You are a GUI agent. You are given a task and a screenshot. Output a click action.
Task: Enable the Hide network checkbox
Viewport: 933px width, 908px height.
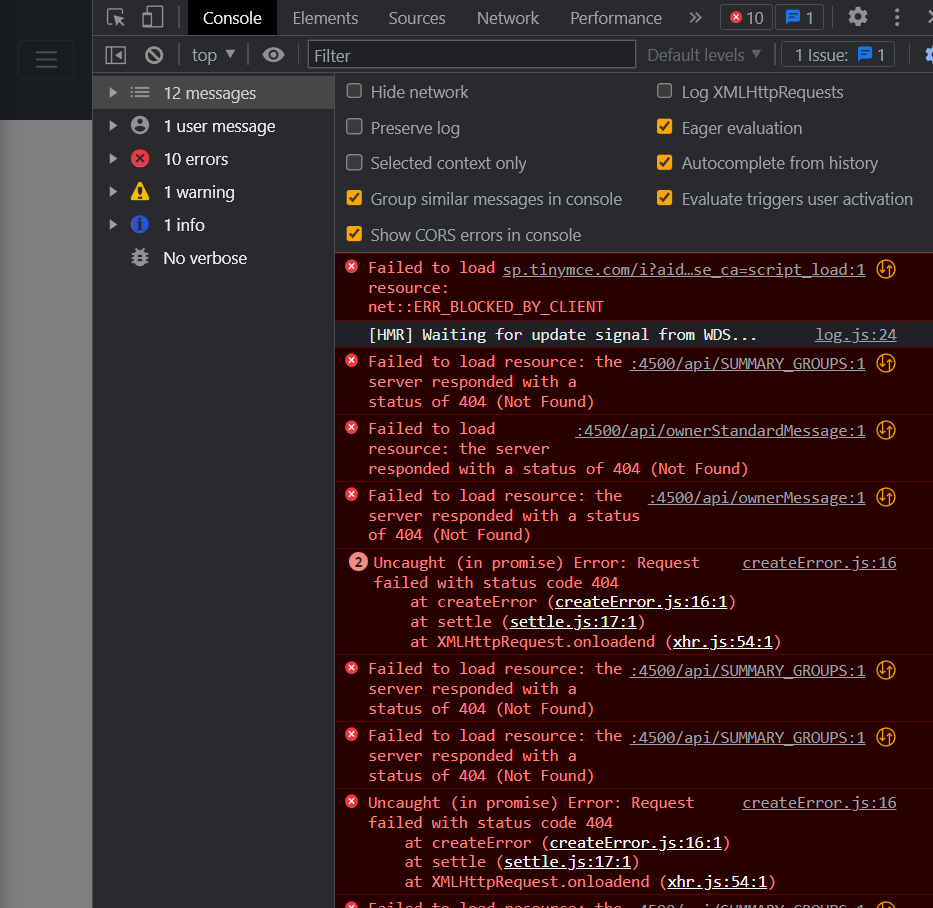click(x=354, y=90)
